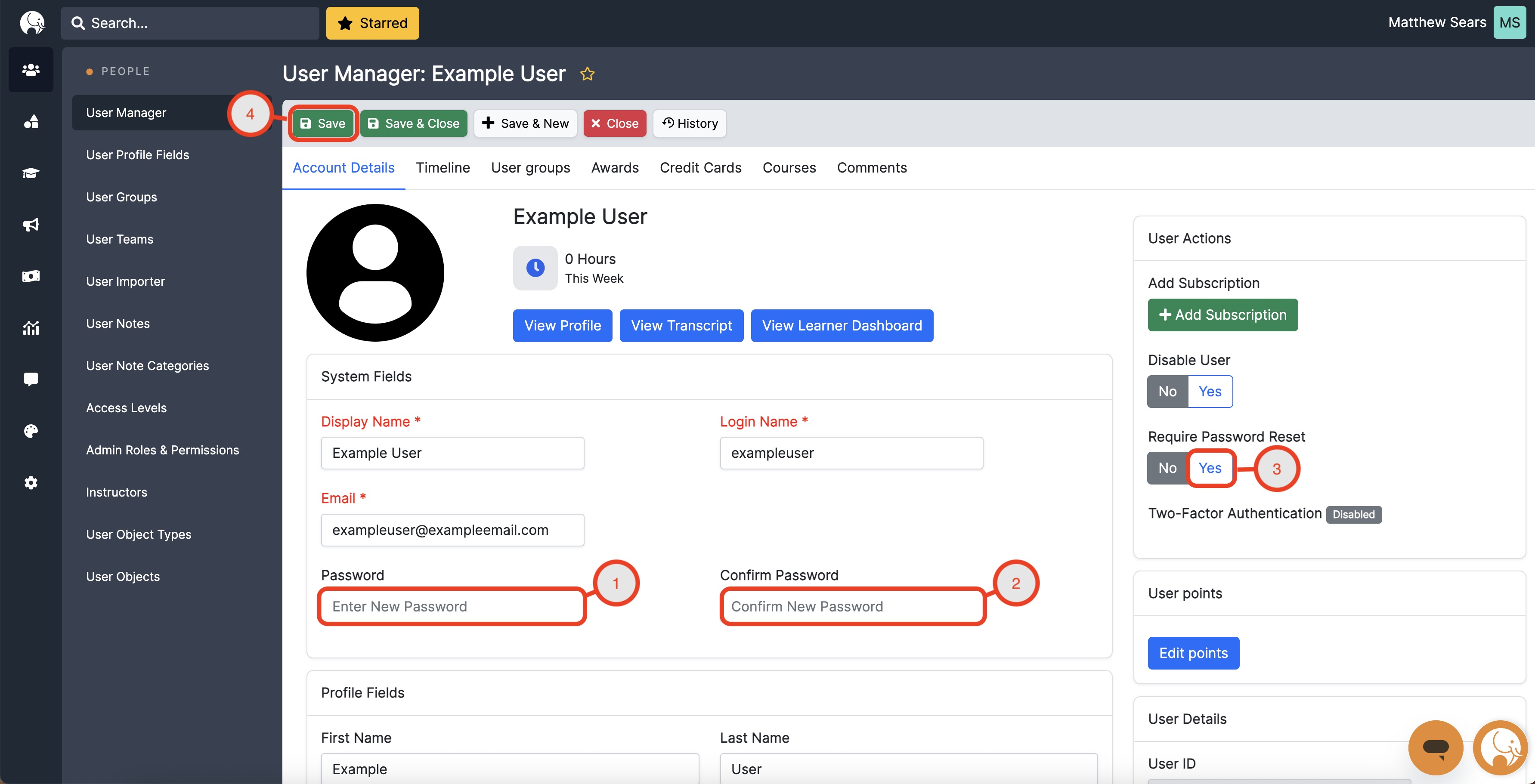Open the megaphone announcements icon
This screenshot has height=784, width=1535.
[x=31, y=225]
